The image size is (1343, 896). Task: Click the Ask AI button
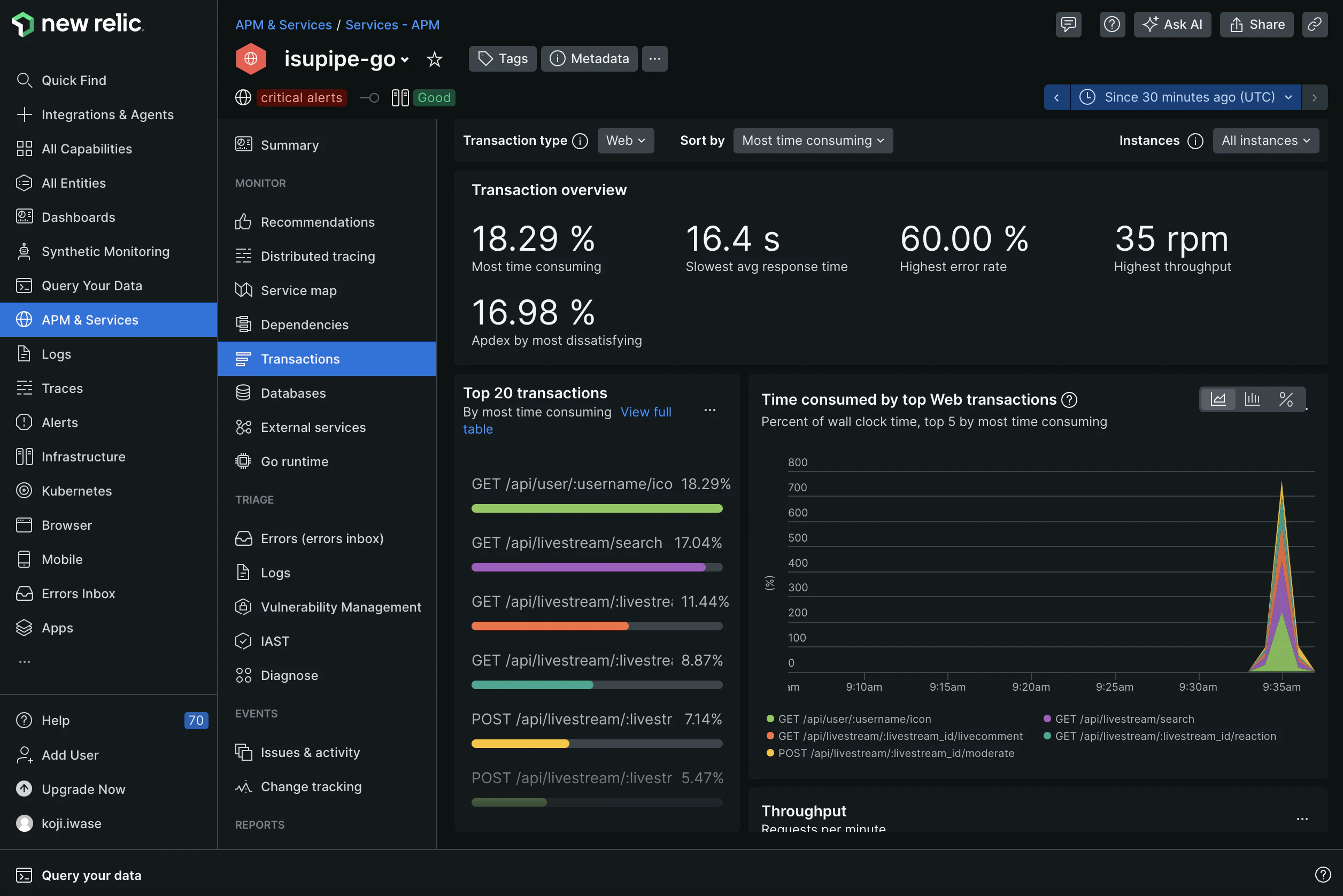click(x=1171, y=25)
